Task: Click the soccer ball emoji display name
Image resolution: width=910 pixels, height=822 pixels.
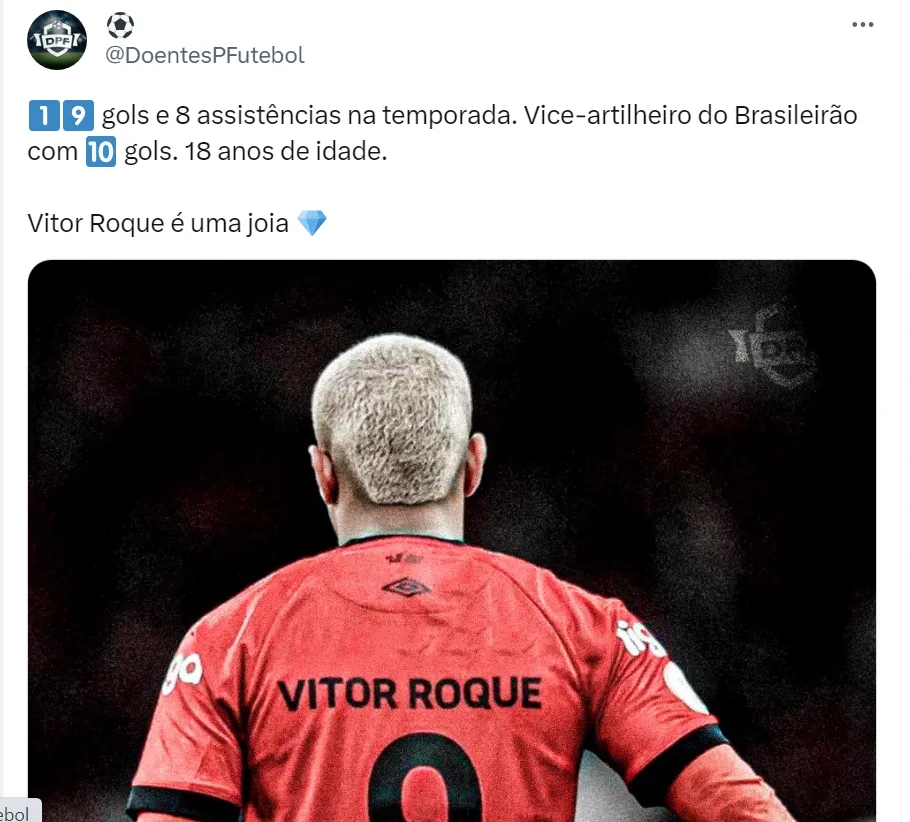Action: (x=120, y=26)
